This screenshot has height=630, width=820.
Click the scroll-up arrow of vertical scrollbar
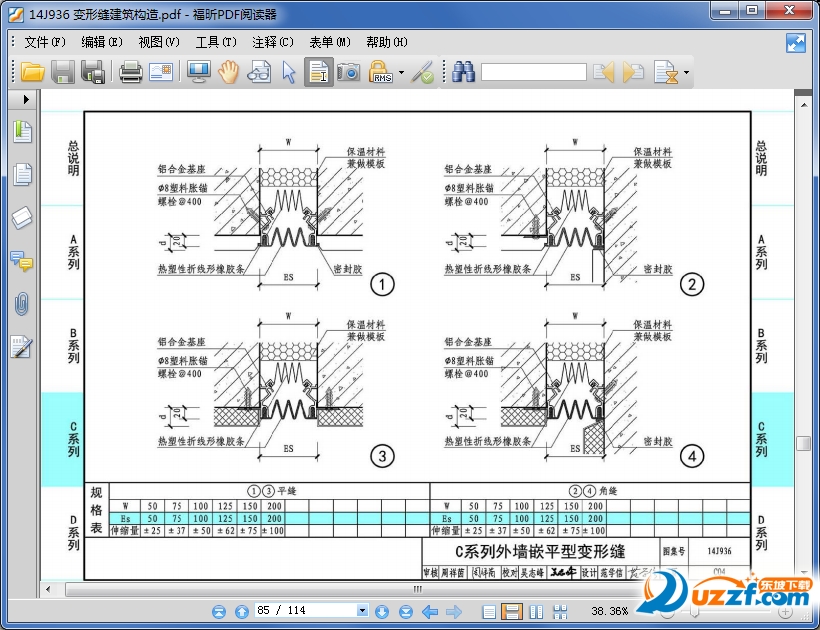(803, 105)
